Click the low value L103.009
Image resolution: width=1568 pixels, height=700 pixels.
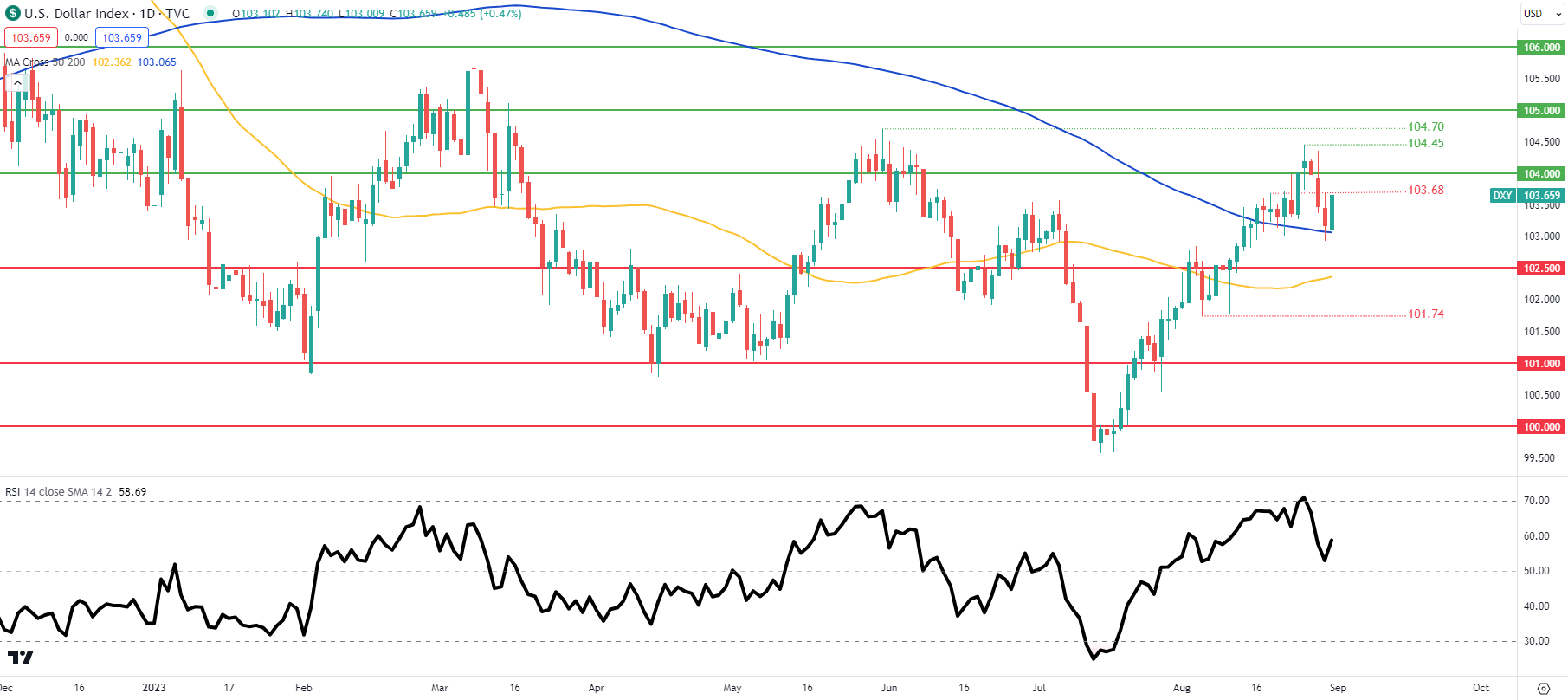click(361, 14)
